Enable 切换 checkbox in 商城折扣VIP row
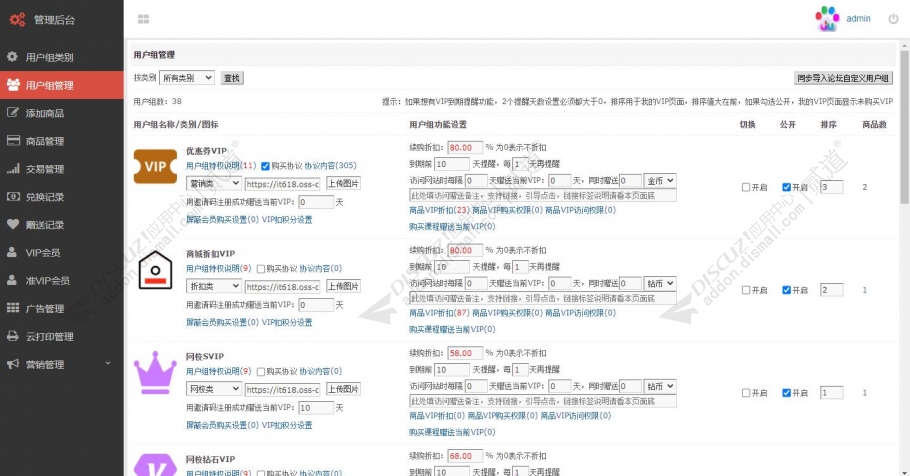The width and height of the screenshot is (910, 476). point(746,290)
